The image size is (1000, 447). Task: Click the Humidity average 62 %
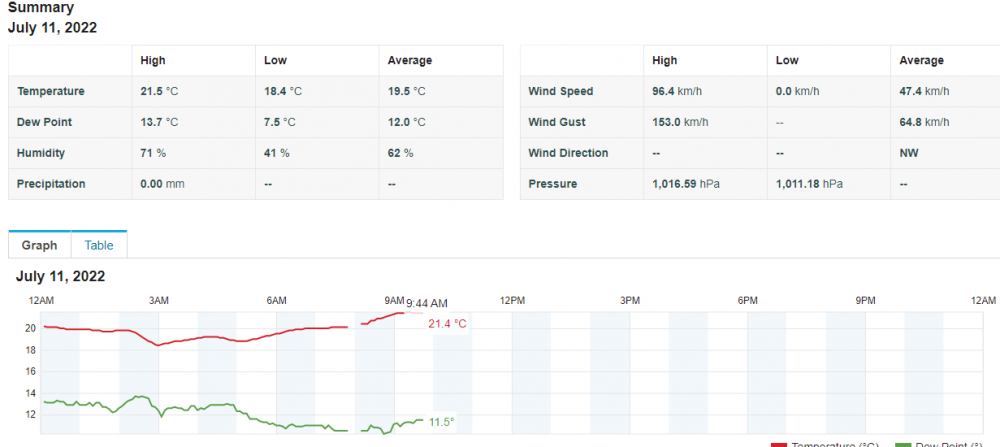click(400, 153)
